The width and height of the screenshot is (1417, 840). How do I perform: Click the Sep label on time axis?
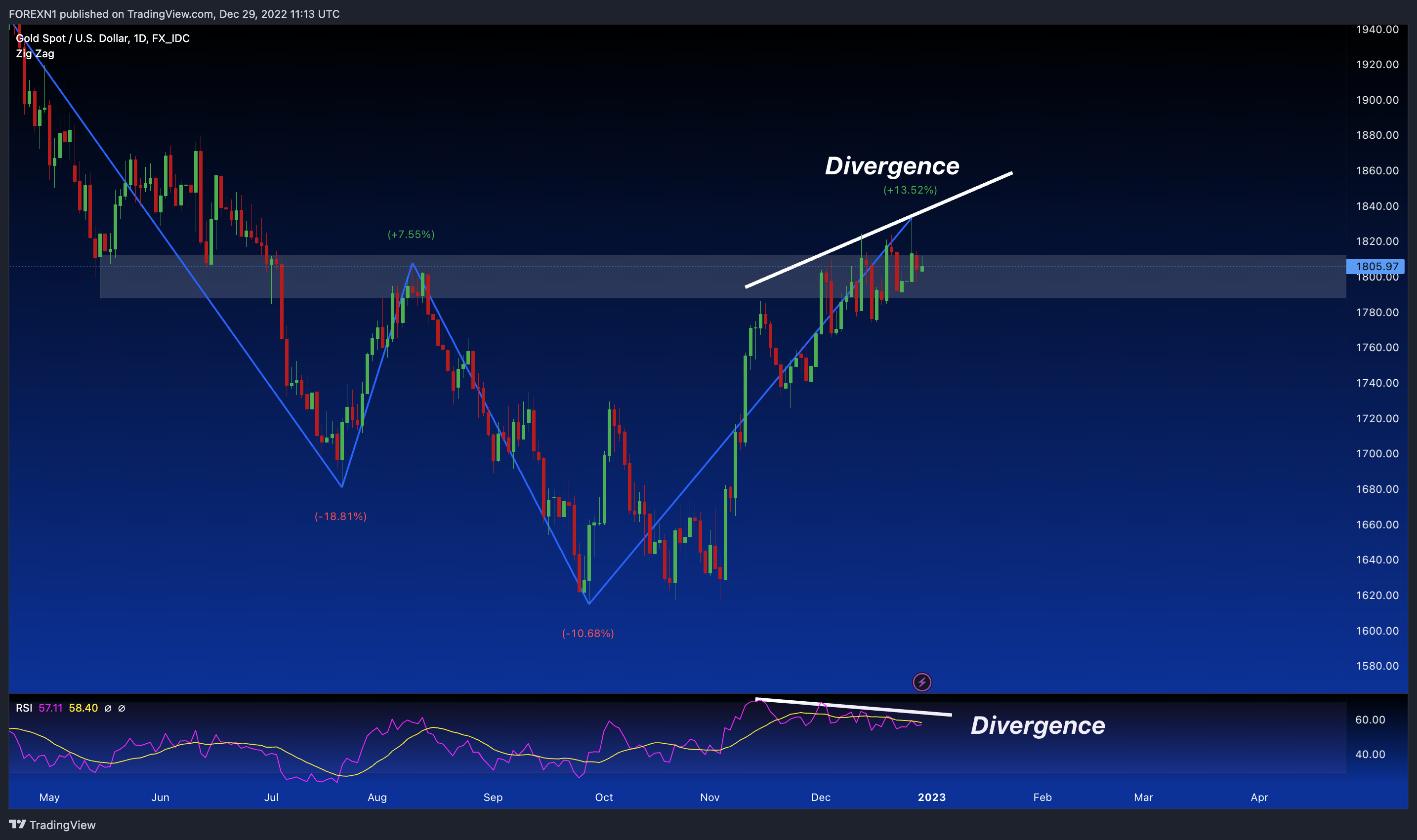click(x=493, y=797)
